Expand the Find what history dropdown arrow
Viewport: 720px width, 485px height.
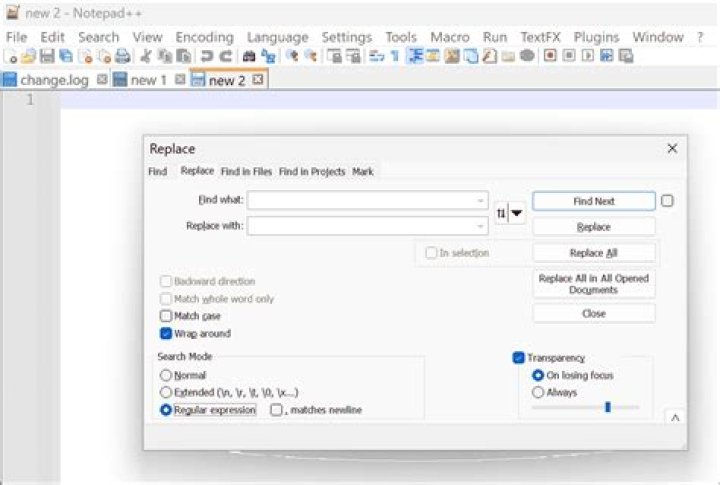pos(480,201)
